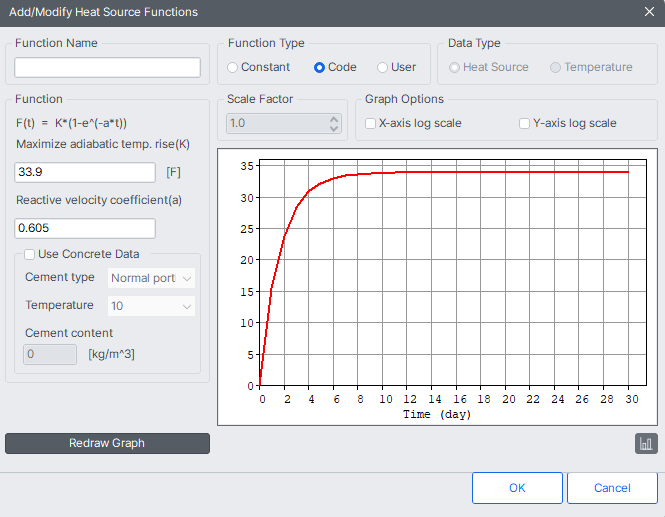Image resolution: width=665 pixels, height=517 pixels.
Task: Enable Y-axis log scale
Action: click(x=567, y=123)
